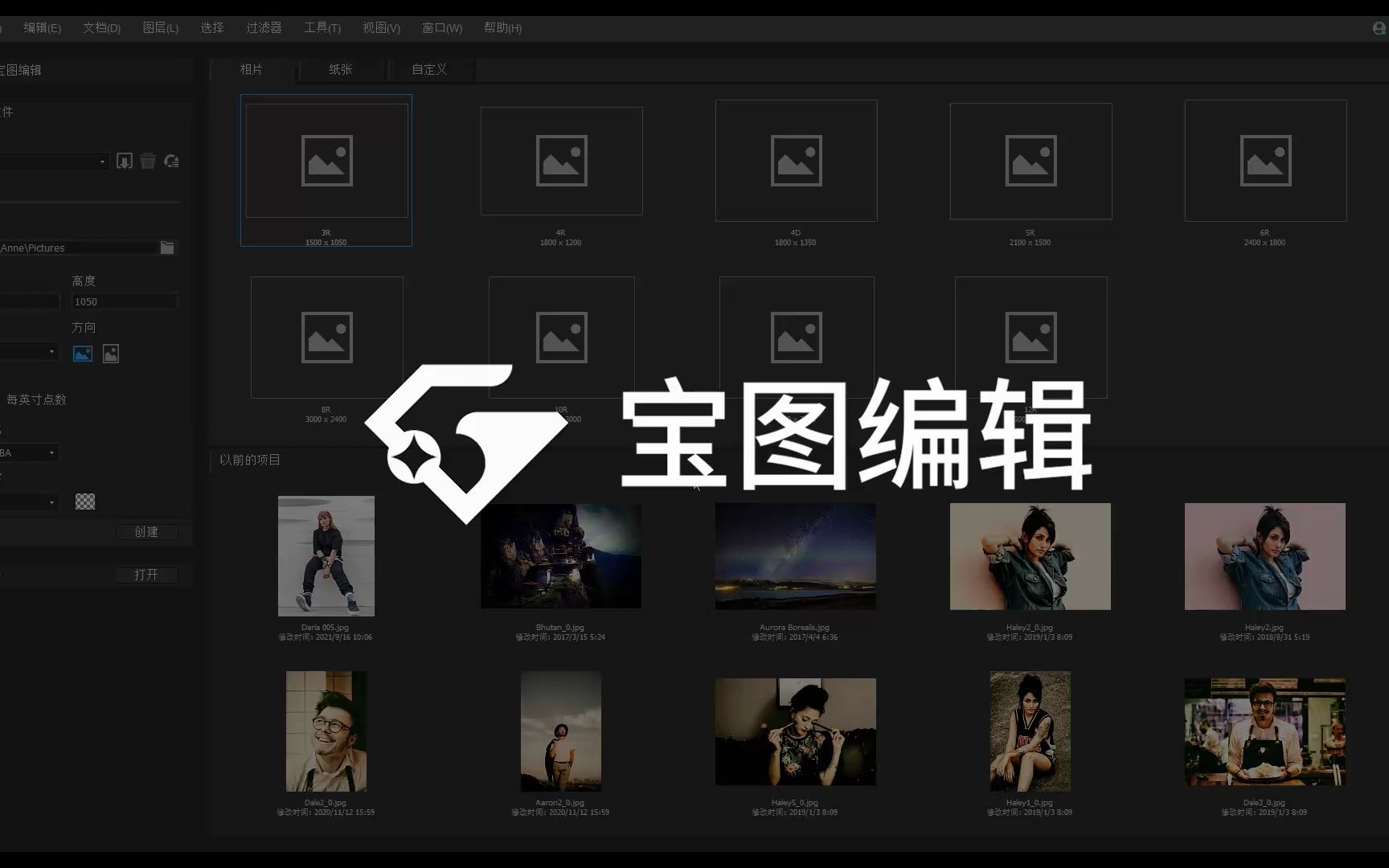Browse for a folder beside the Pictures path

click(x=167, y=248)
